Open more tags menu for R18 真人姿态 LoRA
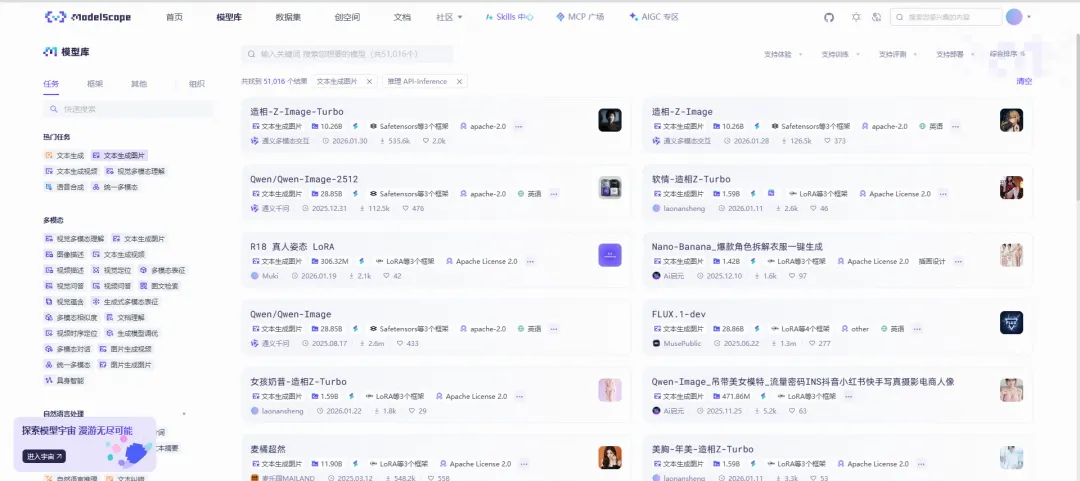The height and width of the screenshot is (481, 1080). [x=530, y=262]
